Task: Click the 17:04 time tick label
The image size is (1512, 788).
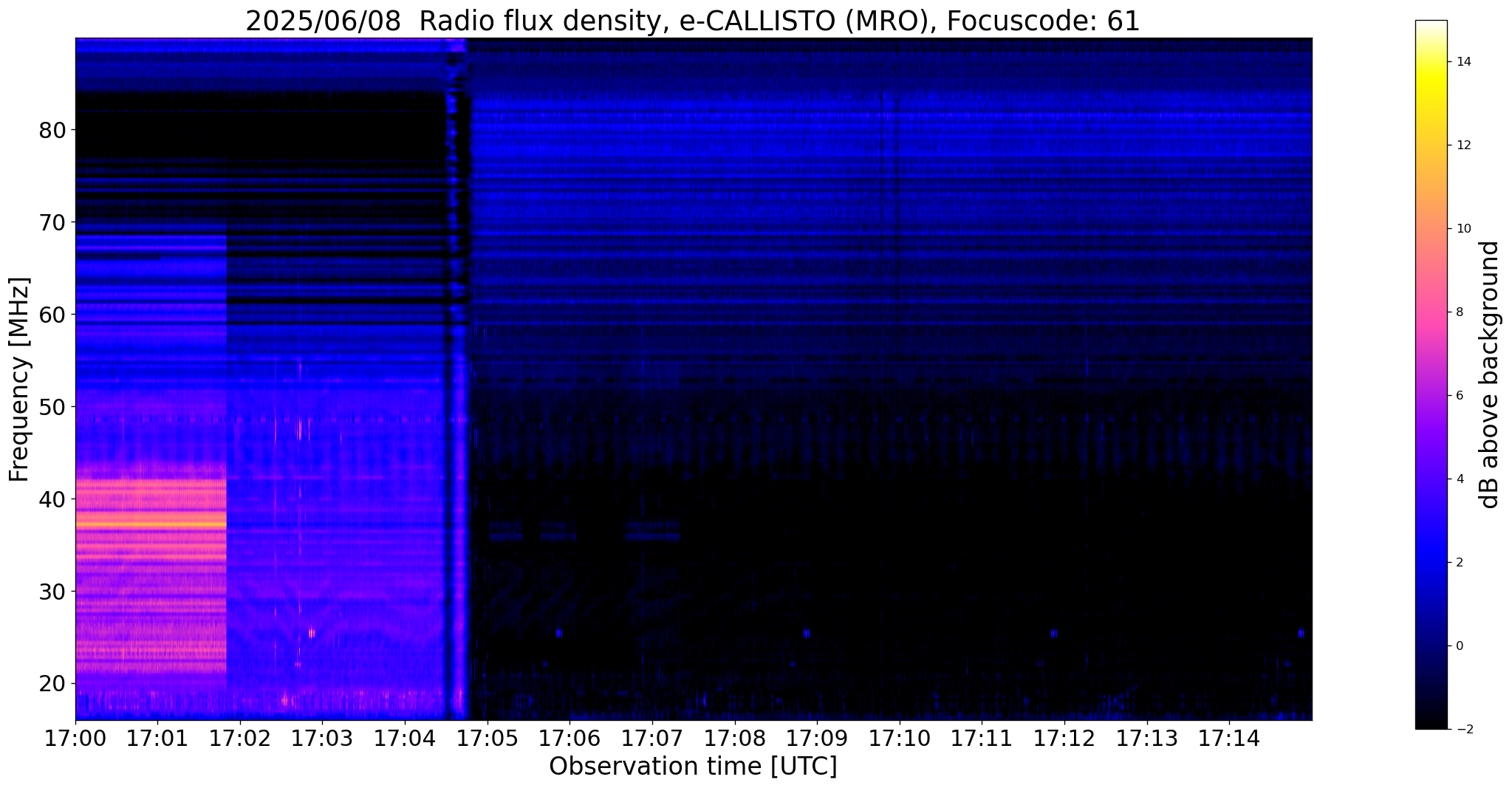Action: [405, 739]
